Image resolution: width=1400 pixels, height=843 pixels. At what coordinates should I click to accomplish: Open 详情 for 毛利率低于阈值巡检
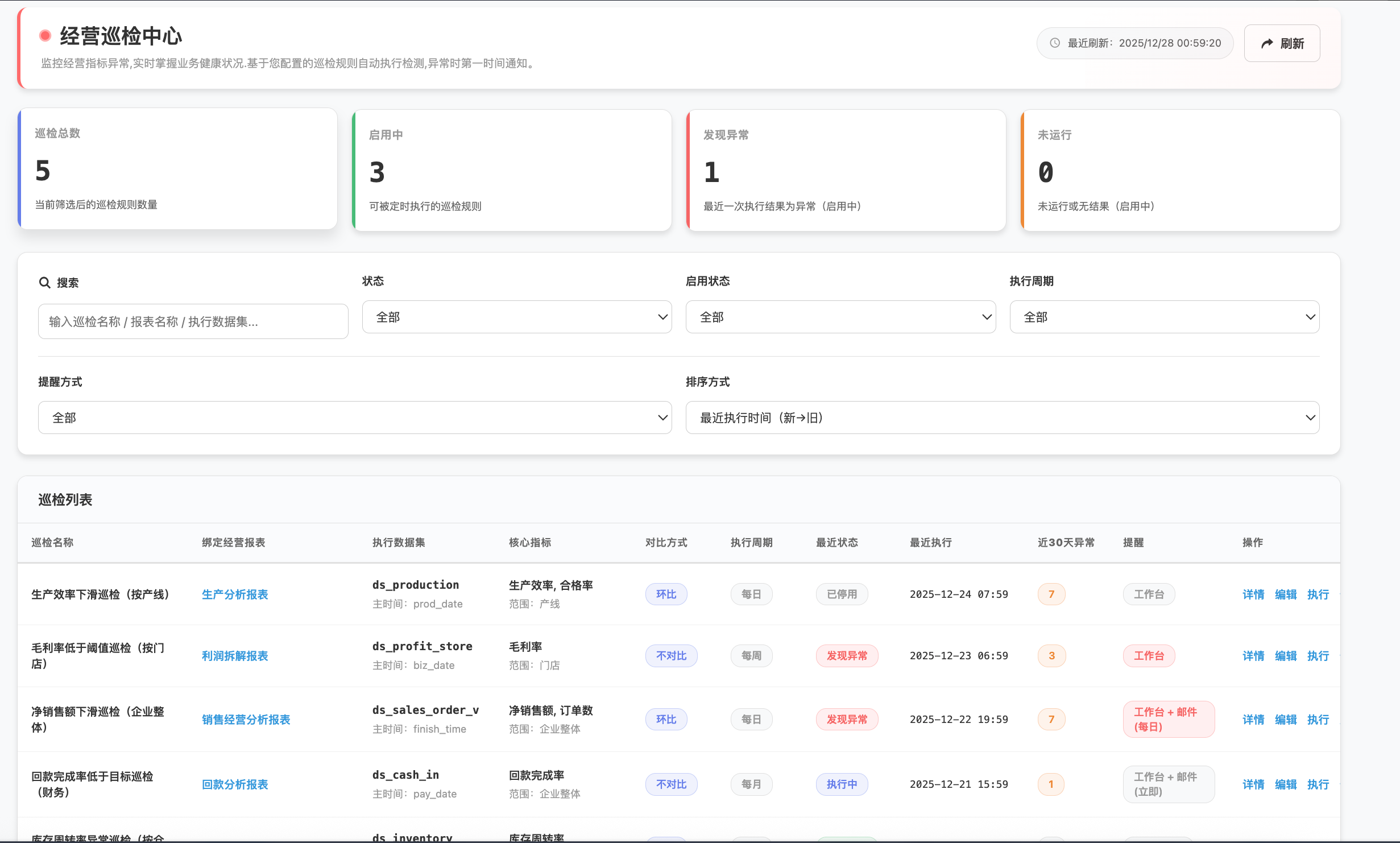(1253, 655)
